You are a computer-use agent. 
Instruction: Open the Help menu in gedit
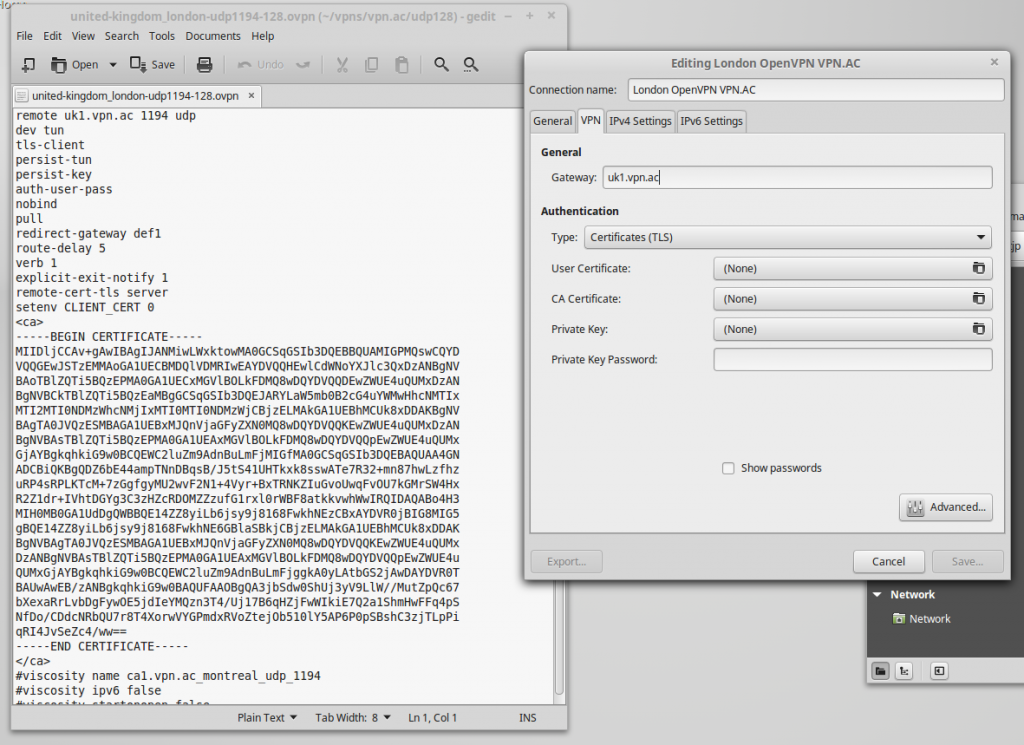tap(263, 36)
